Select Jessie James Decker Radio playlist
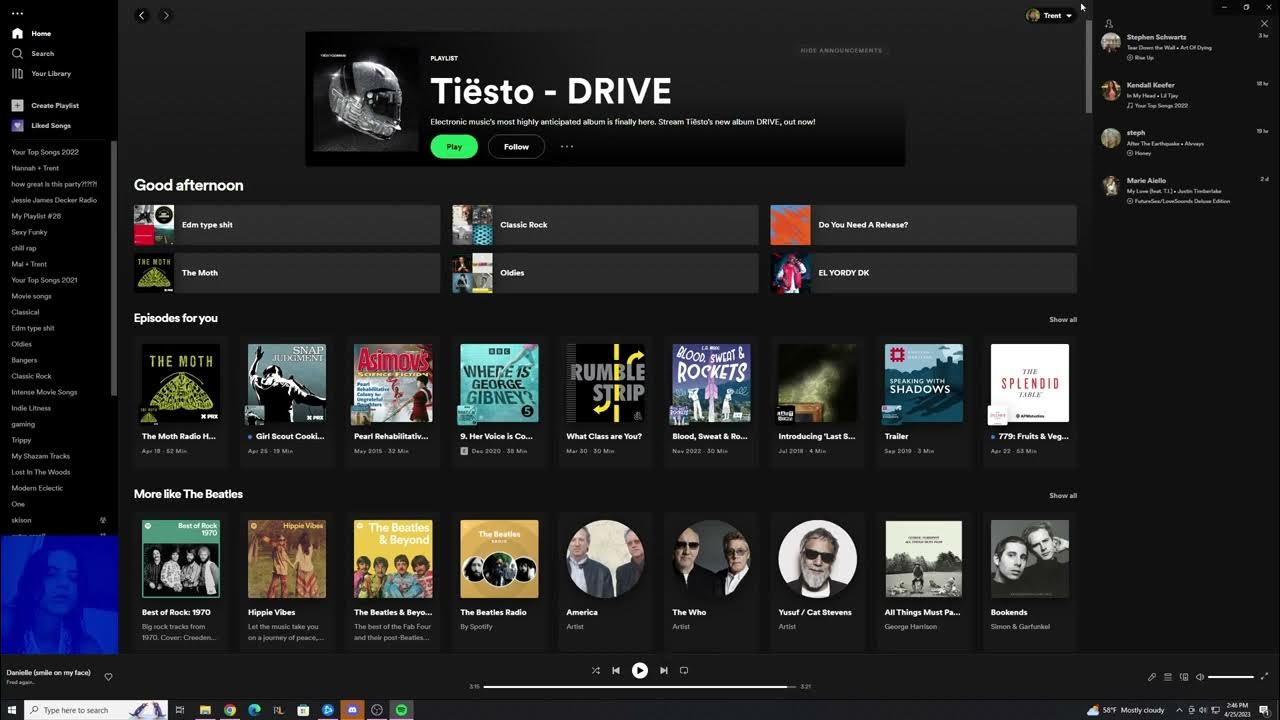1280x720 pixels. (x=54, y=200)
